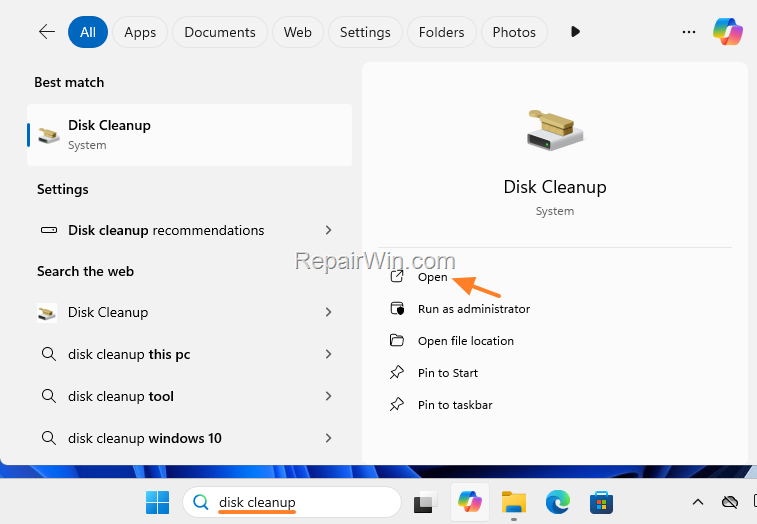757x524 pixels.
Task: Click the Windows Start button
Action: 158,501
